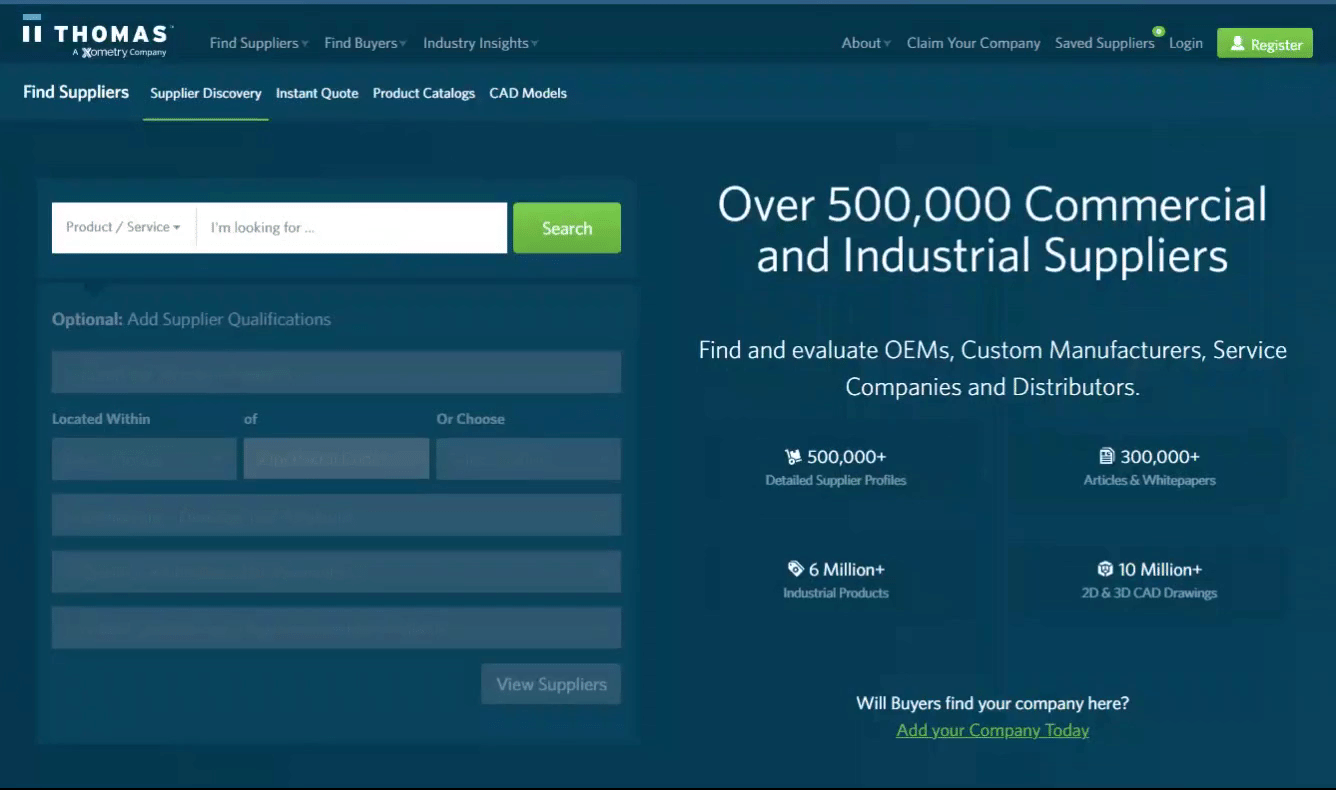Viewport: 1336px width, 790px height.
Task: Open the Or Choose region dropdown
Action: tap(528, 459)
